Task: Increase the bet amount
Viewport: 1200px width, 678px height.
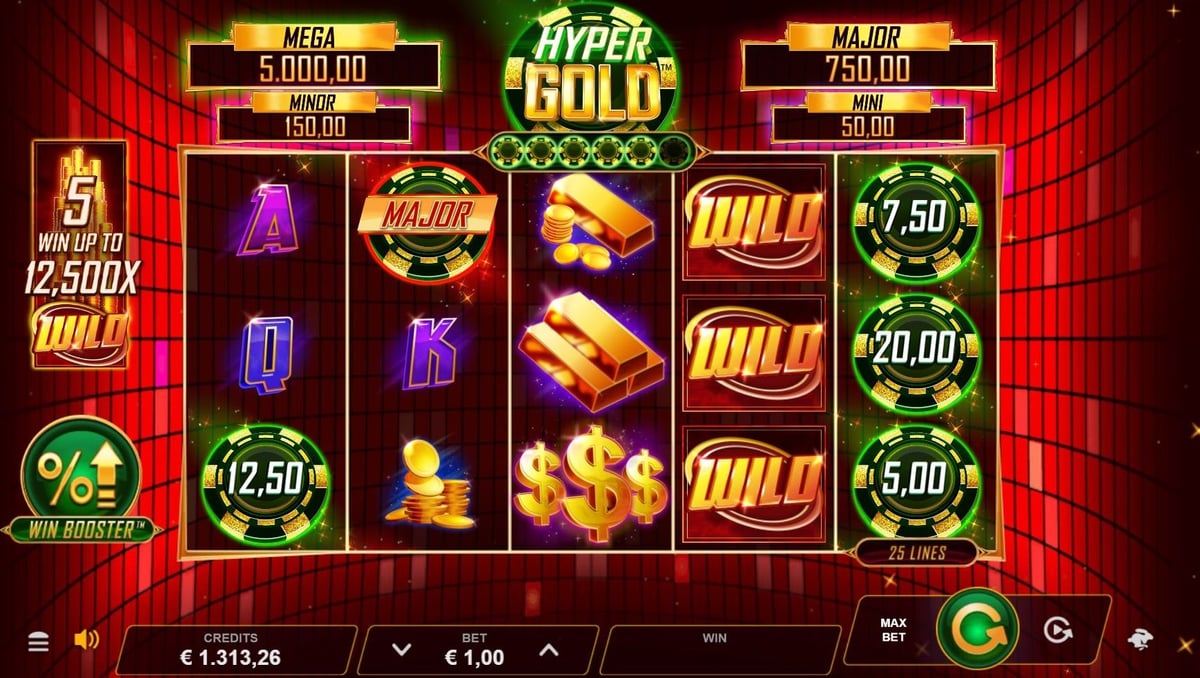Action: pyautogui.click(x=549, y=649)
